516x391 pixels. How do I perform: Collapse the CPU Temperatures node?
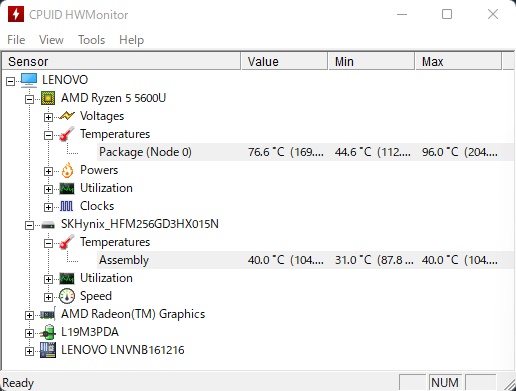48,135
